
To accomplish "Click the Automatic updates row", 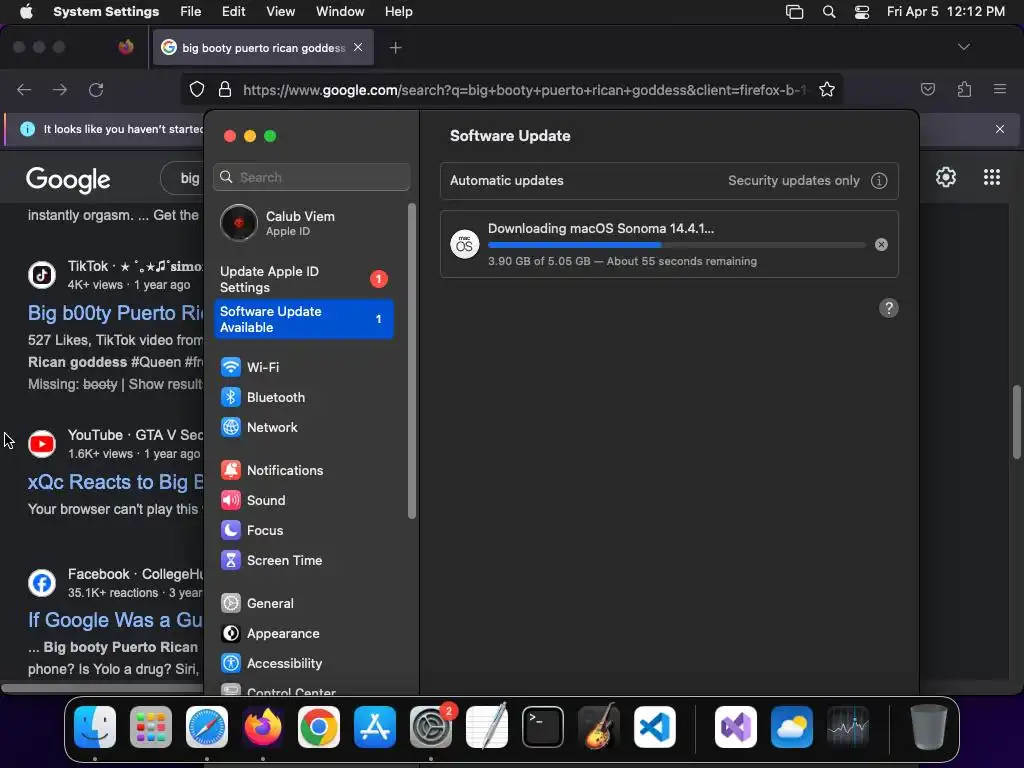I will (x=669, y=181).
